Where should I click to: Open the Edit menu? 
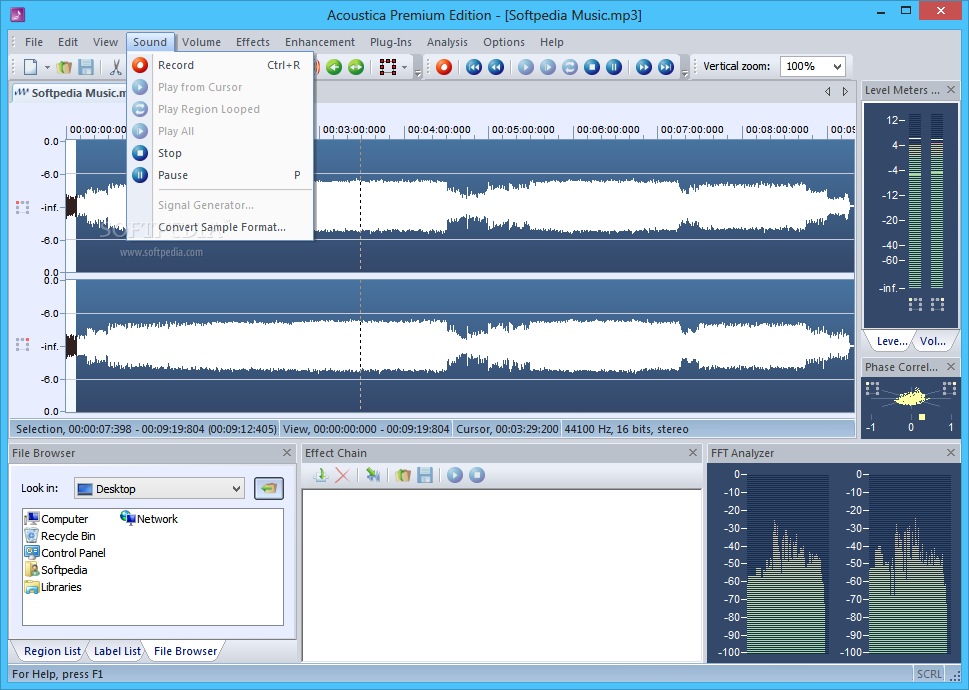(68, 42)
